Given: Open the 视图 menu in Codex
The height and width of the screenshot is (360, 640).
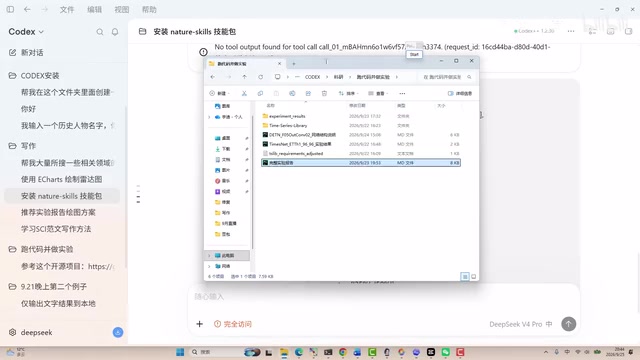Looking at the screenshot, I should pyautogui.click(x=122, y=9).
